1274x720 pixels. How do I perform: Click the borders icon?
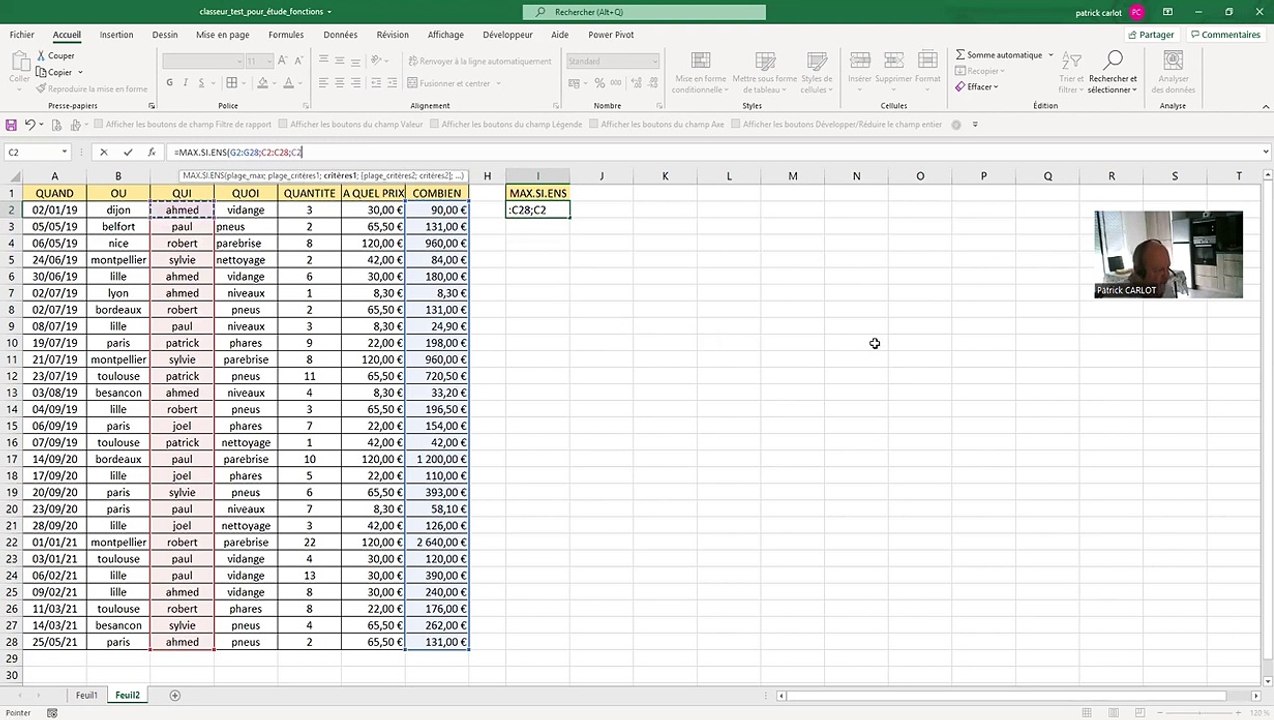point(232,83)
